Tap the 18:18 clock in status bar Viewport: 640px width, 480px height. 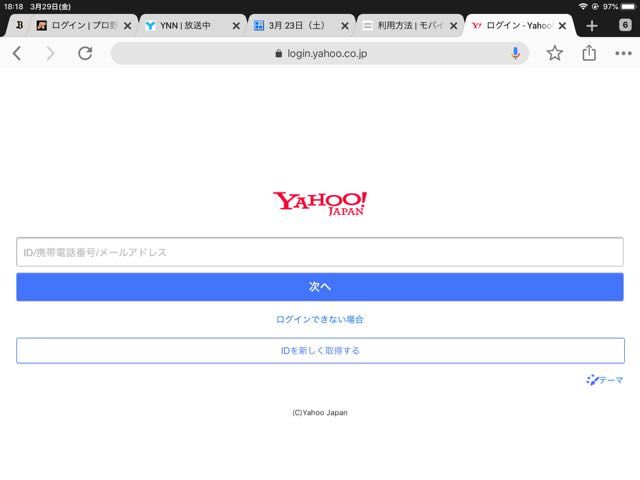coord(13,7)
